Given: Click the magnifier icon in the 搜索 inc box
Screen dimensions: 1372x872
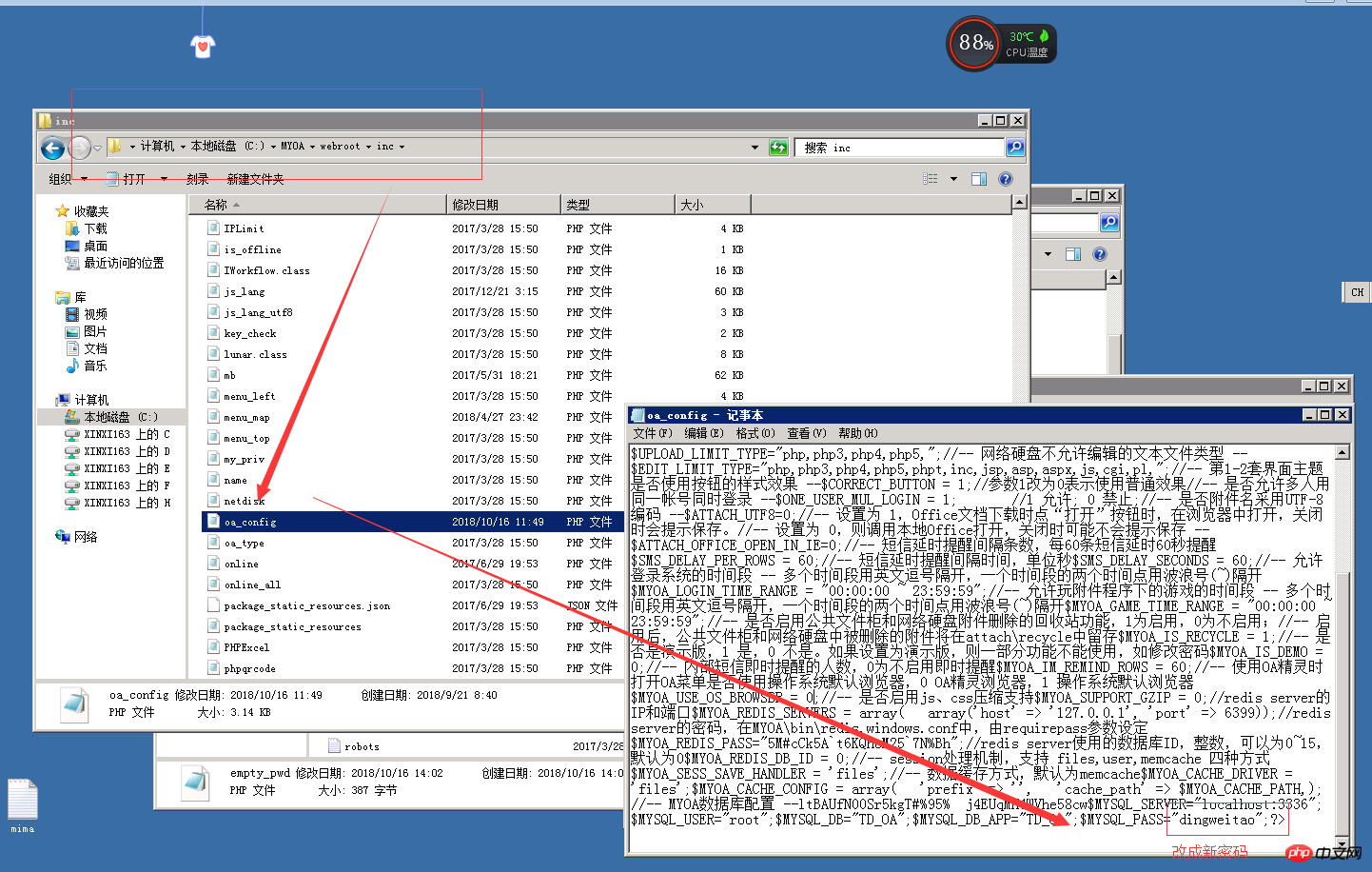Looking at the screenshot, I should click(x=1014, y=148).
